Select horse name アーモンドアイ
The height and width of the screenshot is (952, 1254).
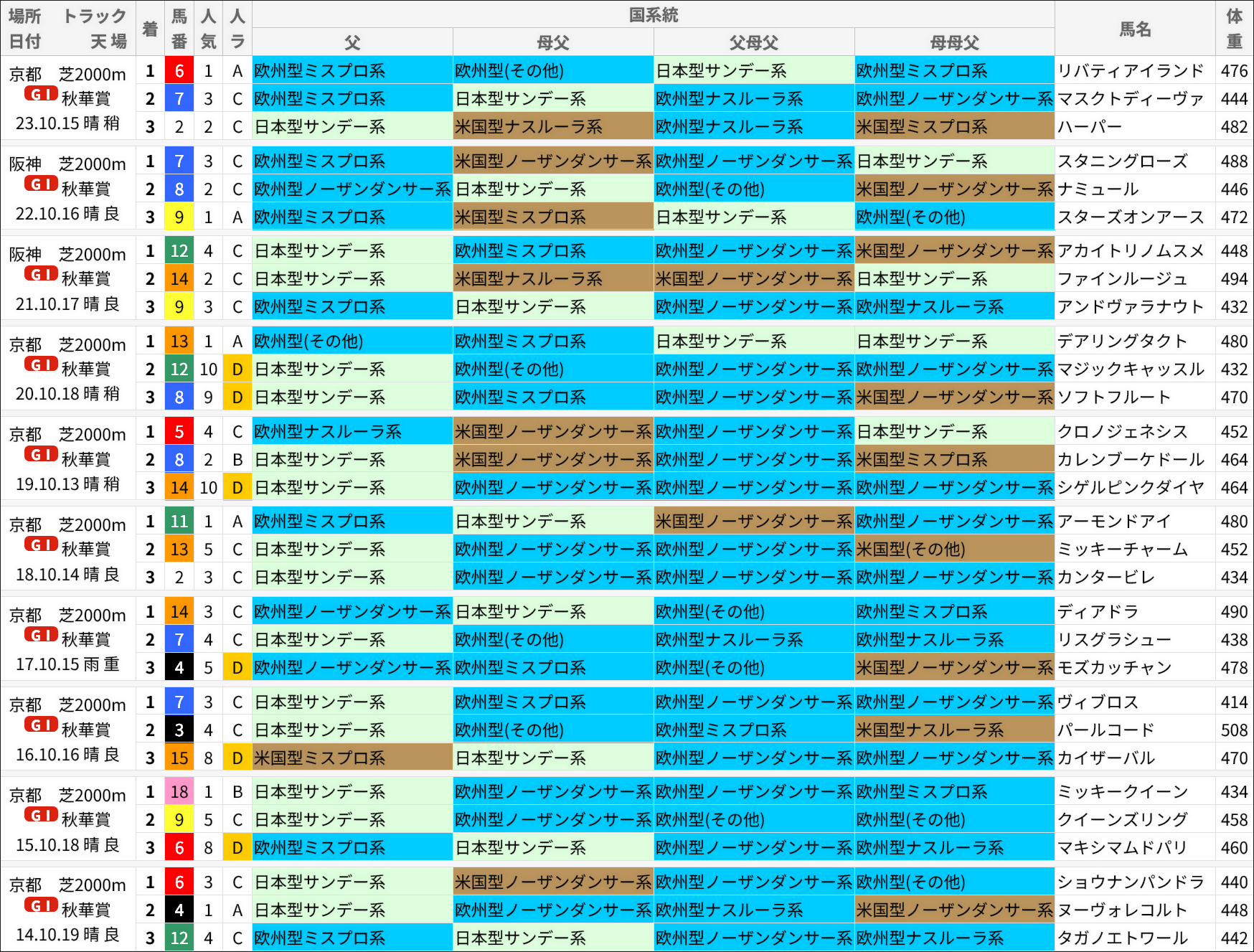[1114, 522]
